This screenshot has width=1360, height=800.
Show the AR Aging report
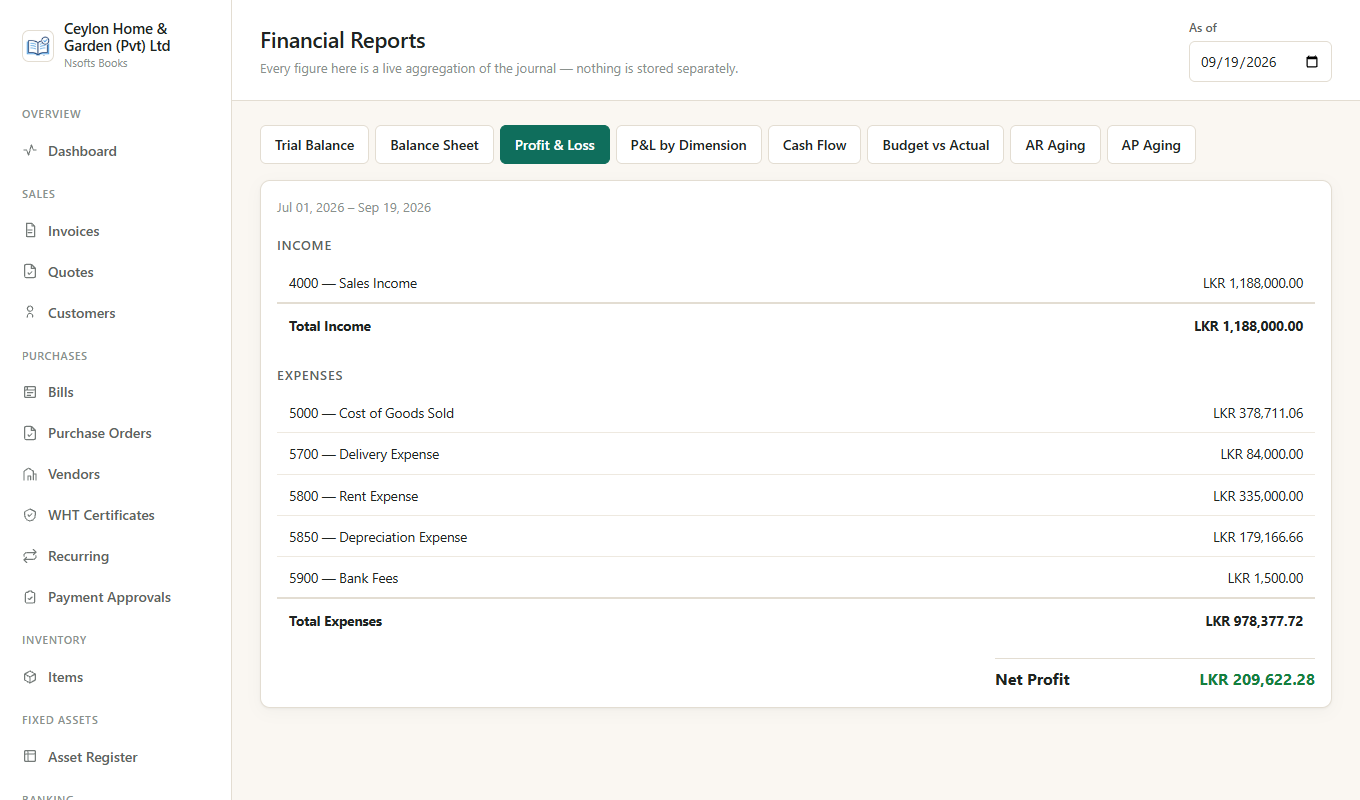point(1055,145)
